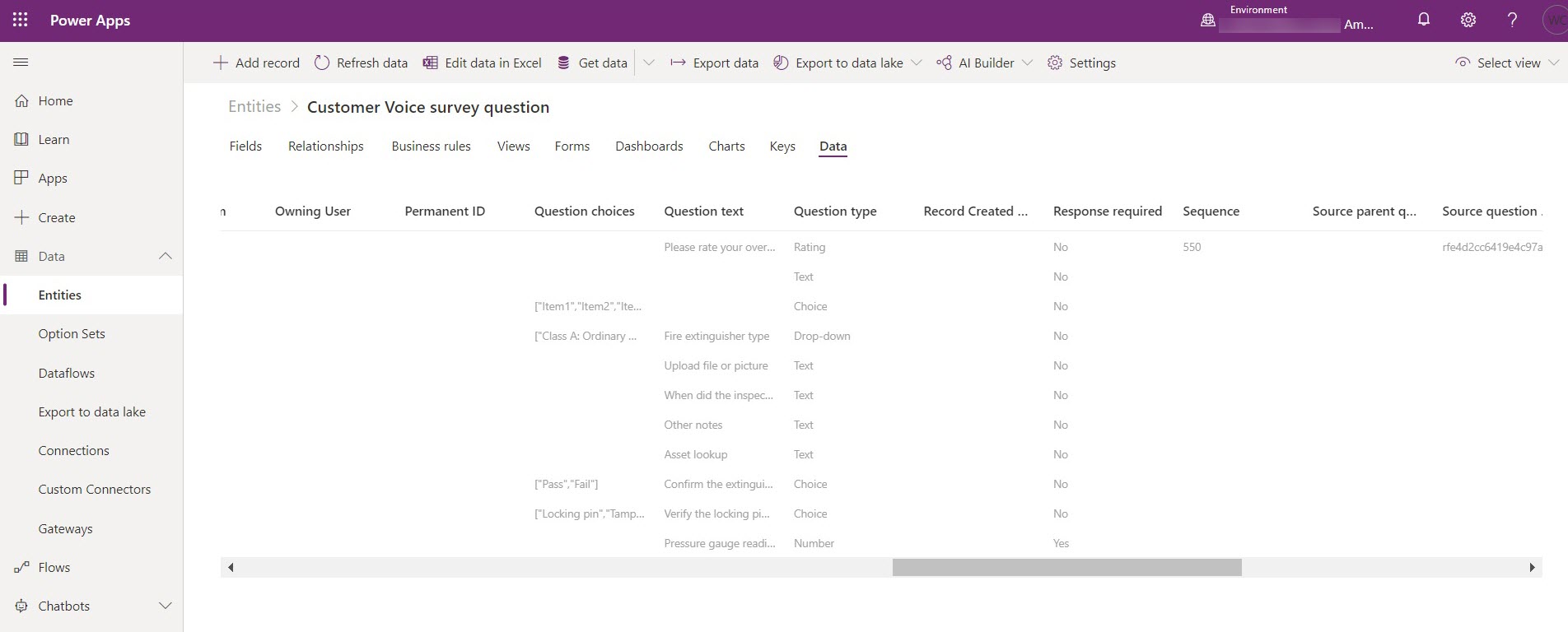Click the Sequence value '550'
Screen dimensions: 1568x632
pyautogui.click(x=1192, y=247)
